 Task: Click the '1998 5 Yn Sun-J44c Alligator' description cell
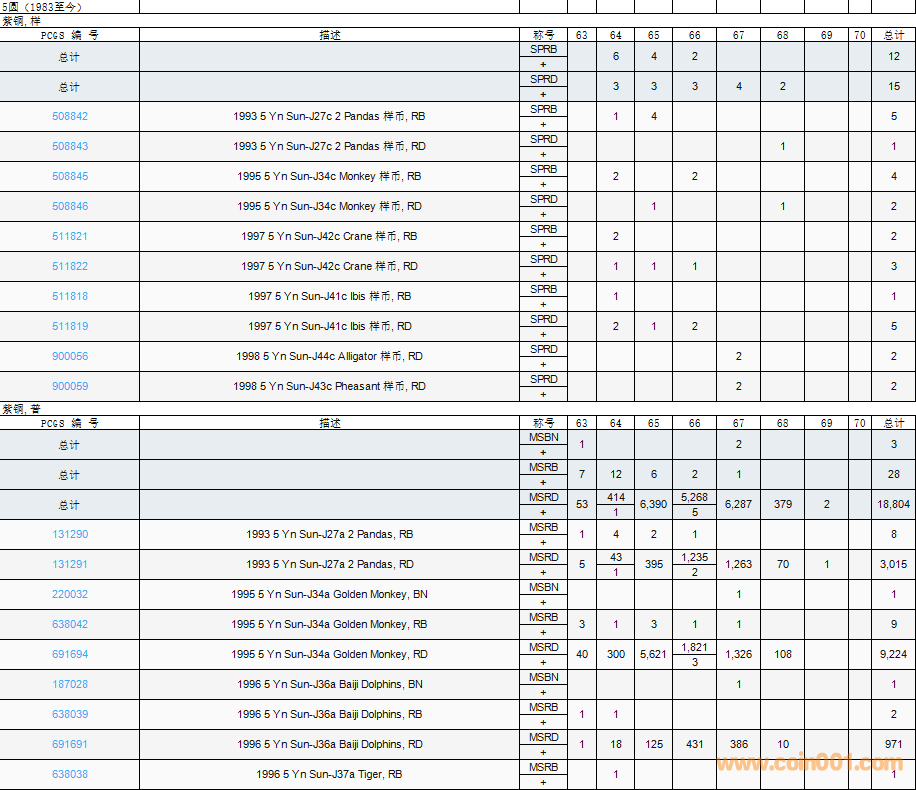329,357
